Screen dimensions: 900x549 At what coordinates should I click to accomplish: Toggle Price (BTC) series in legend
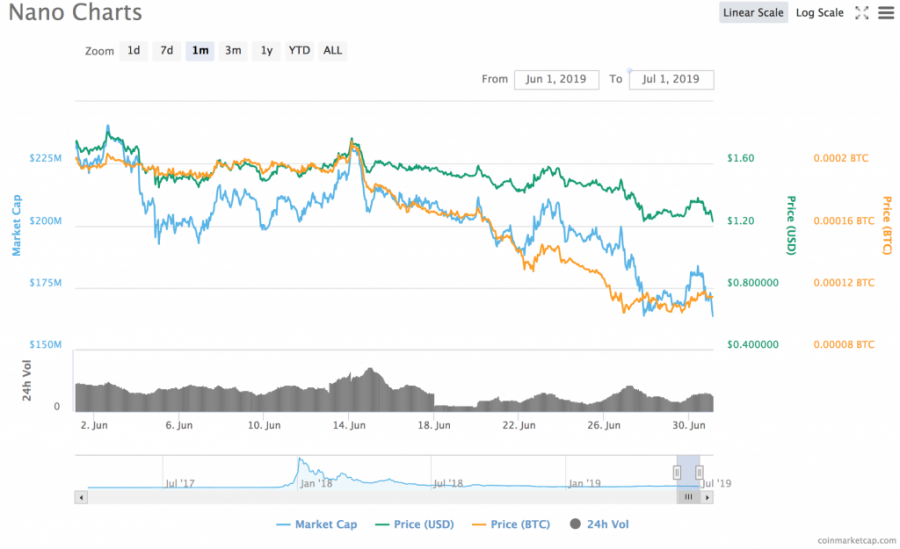511,524
